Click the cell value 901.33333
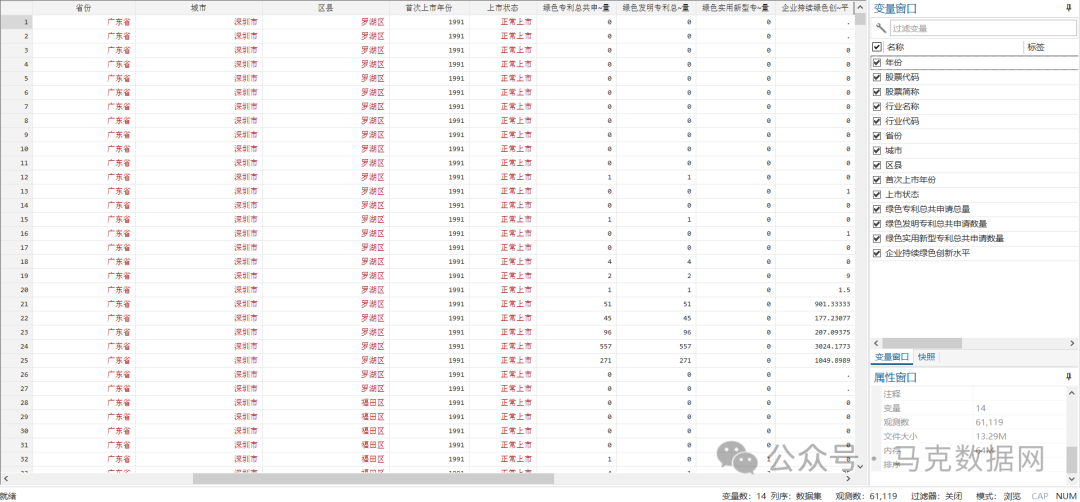The height and width of the screenshot is (502, 1080). click(x=815, y=304)
